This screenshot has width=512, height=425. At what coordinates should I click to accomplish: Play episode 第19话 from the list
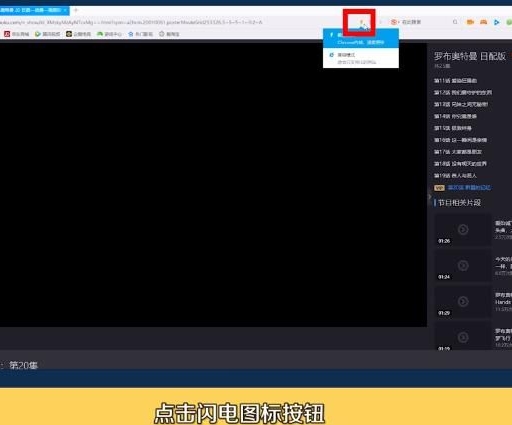(455, 176)
